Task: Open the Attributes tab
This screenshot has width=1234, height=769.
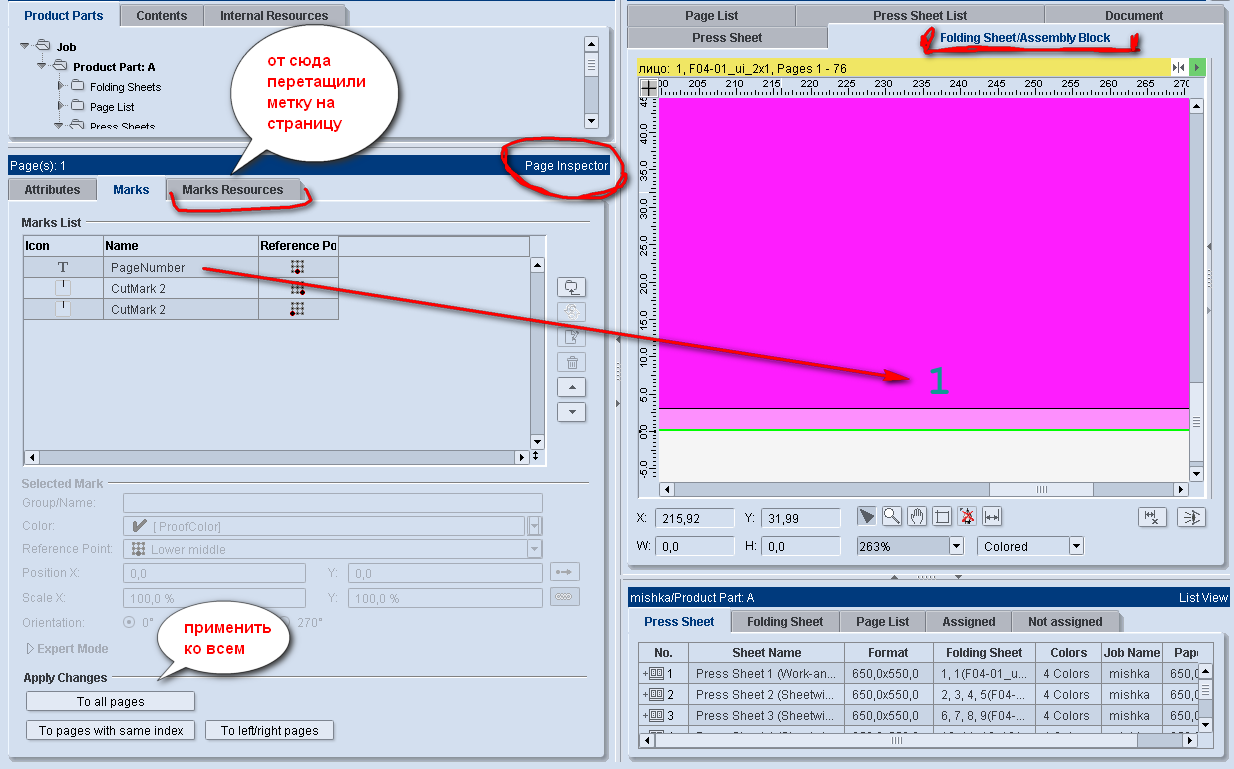Action: (52, 189)
